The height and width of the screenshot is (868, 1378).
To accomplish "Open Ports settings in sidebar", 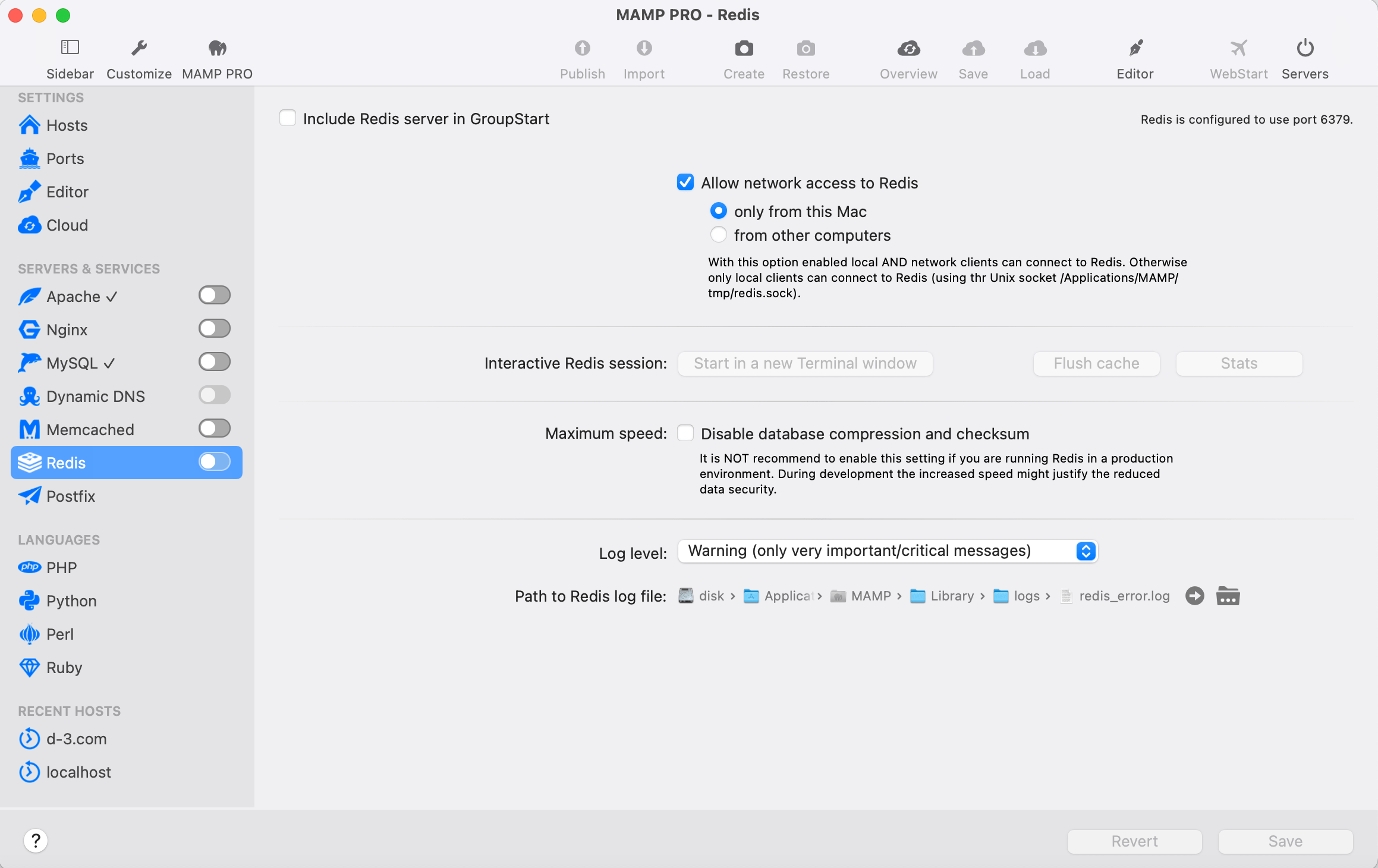I will click(127, 159).
